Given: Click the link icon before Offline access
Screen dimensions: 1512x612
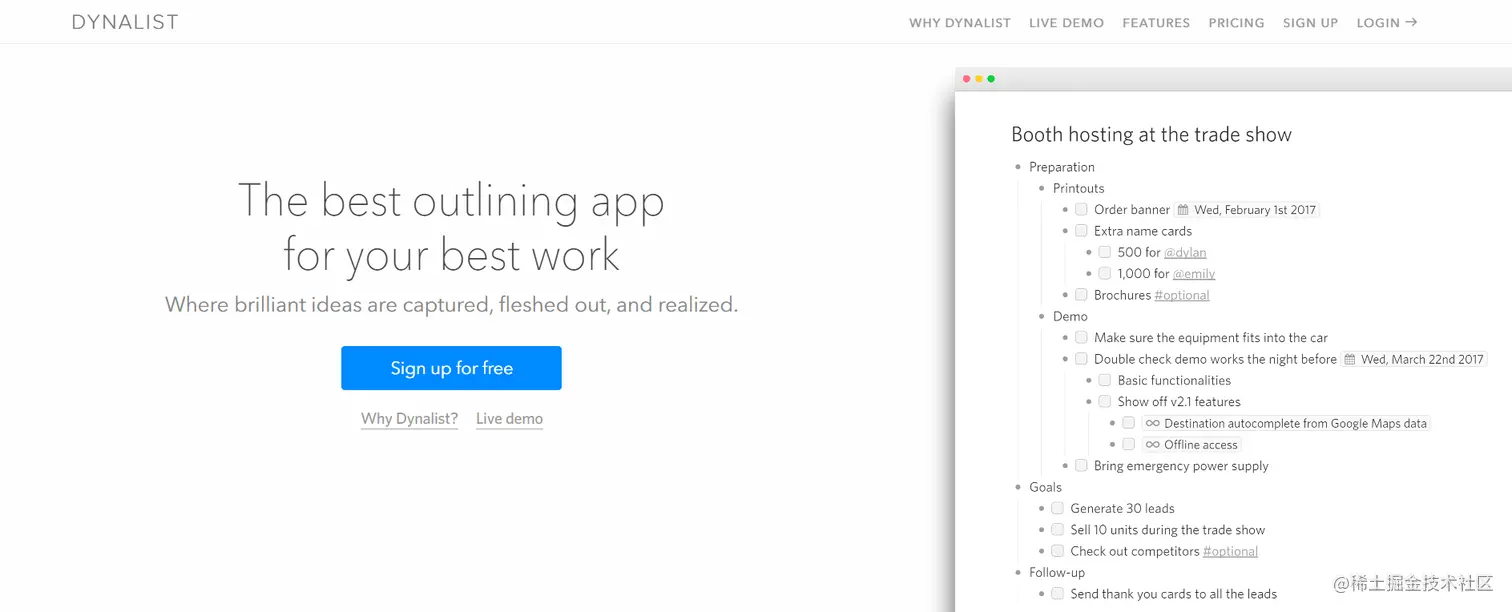Looking at the screenshot, I should pos(1153,444).
